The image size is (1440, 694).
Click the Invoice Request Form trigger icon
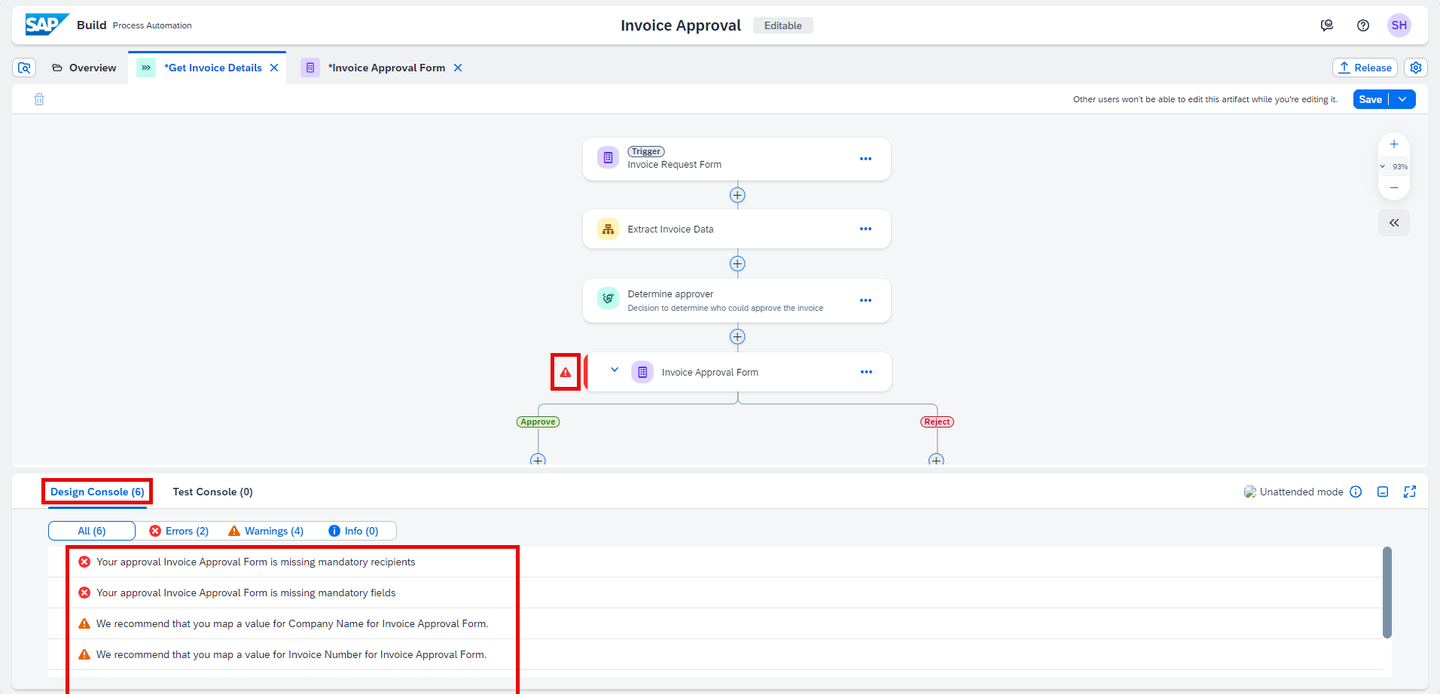point(608,157)
